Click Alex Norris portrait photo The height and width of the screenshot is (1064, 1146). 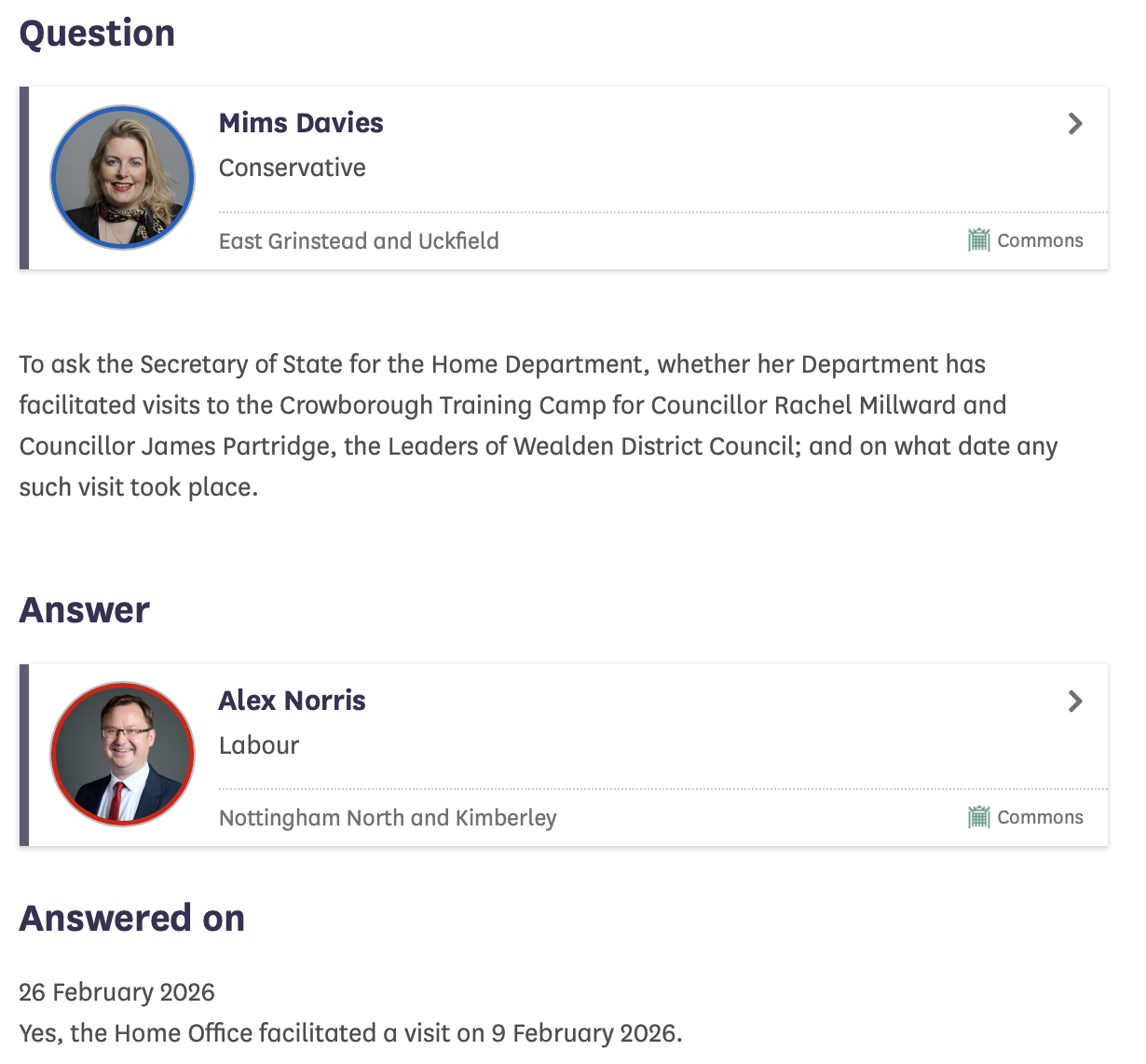(x=122, y=754)
